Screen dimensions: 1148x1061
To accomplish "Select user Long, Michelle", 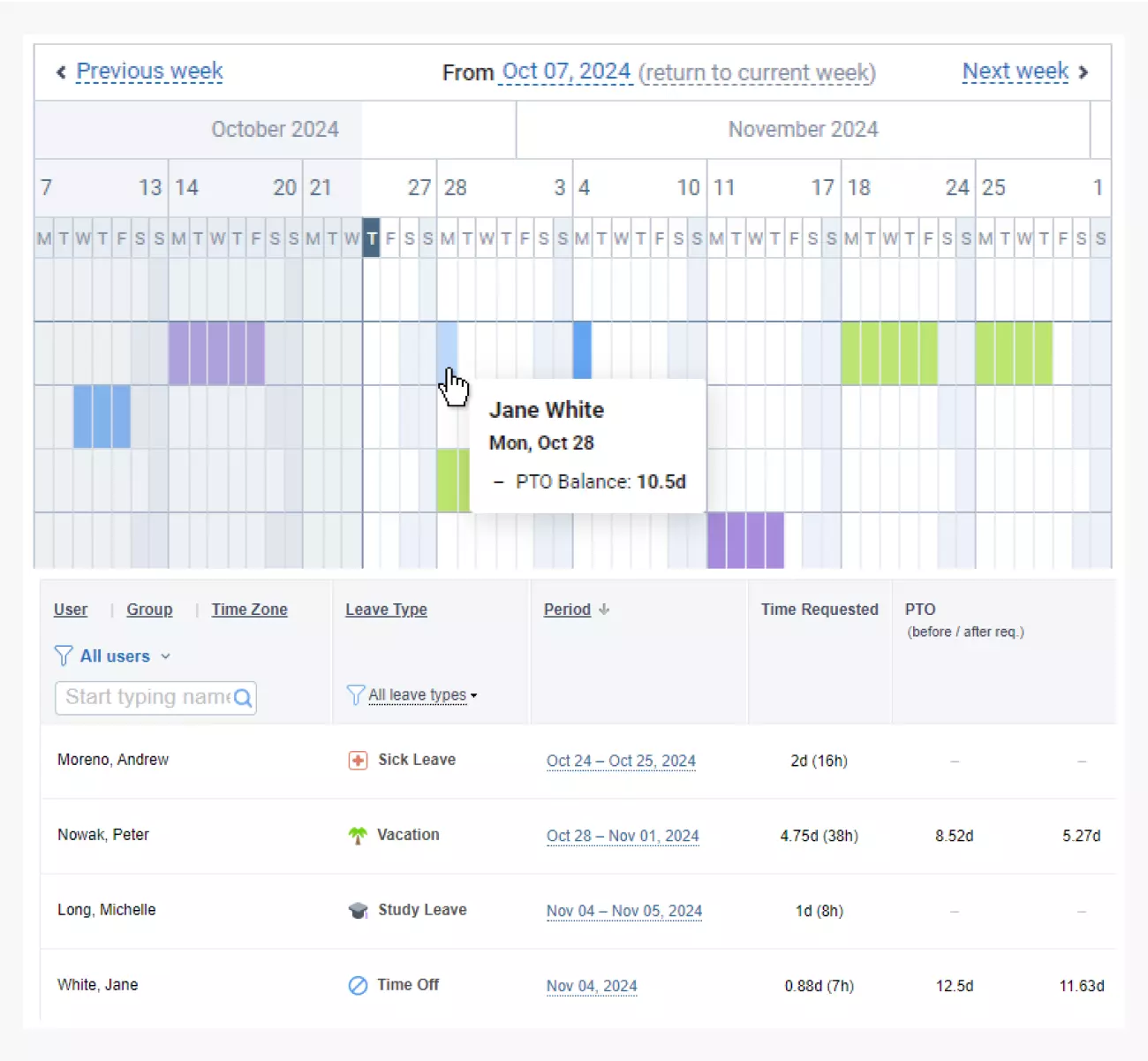I will (x=106, y=910).
